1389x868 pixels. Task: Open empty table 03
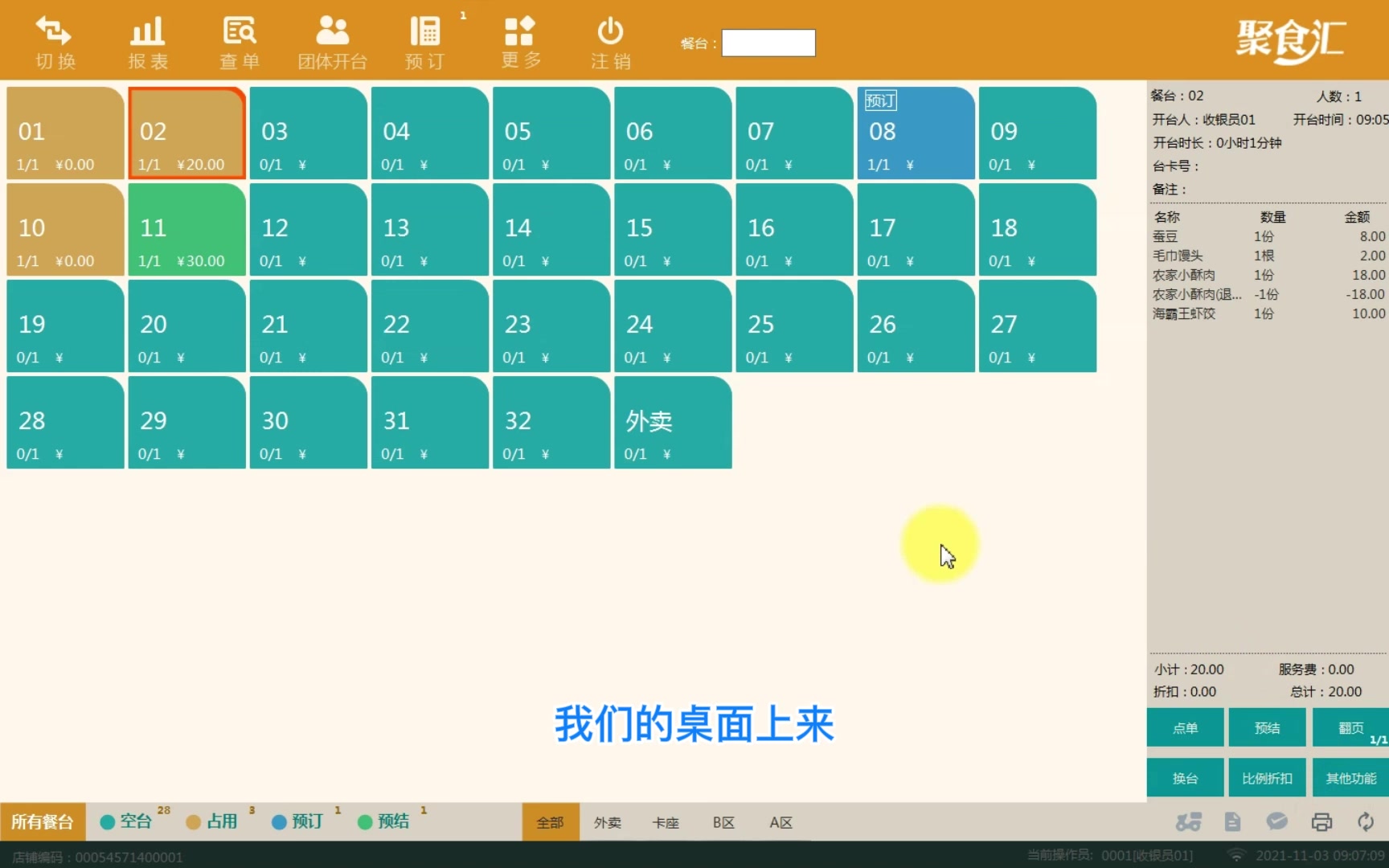click(309, 133)
